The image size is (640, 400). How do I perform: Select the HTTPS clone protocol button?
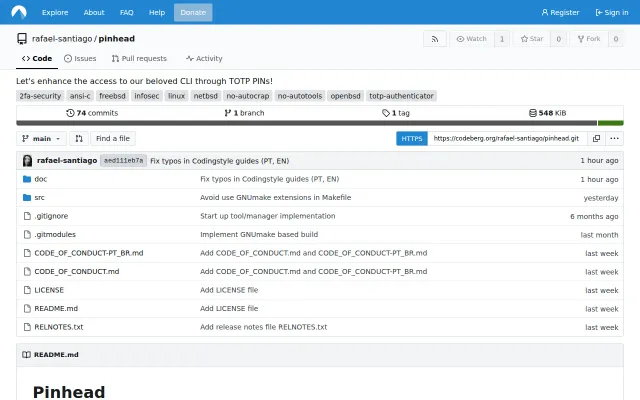412,138
